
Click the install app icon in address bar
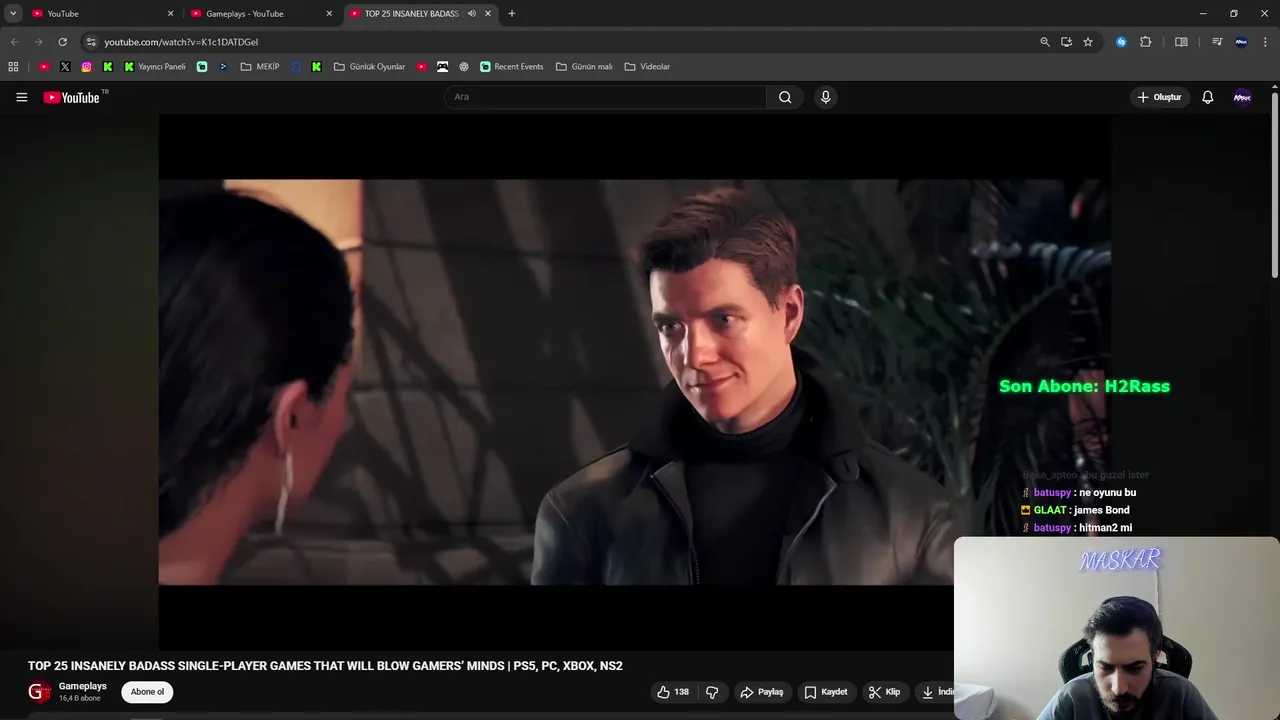pos(1066,42)
